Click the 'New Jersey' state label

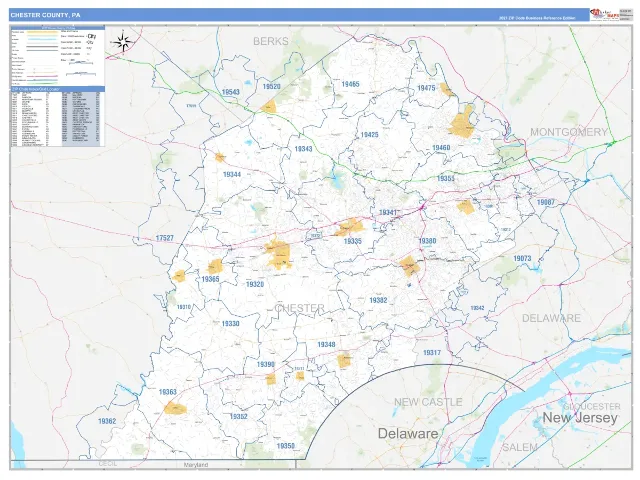pyautogui.click(x=580, y=418)
